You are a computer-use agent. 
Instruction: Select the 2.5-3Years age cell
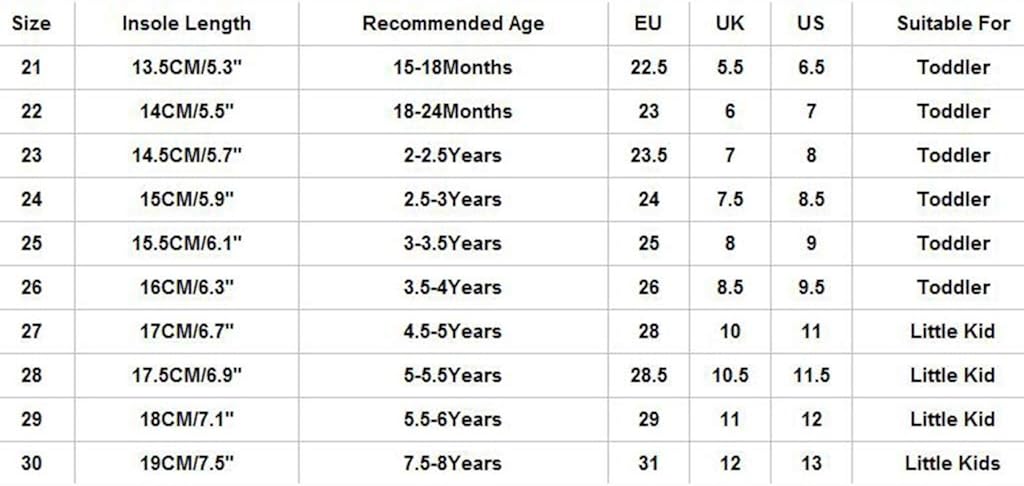pyautogui.click(x=453, y=199)
